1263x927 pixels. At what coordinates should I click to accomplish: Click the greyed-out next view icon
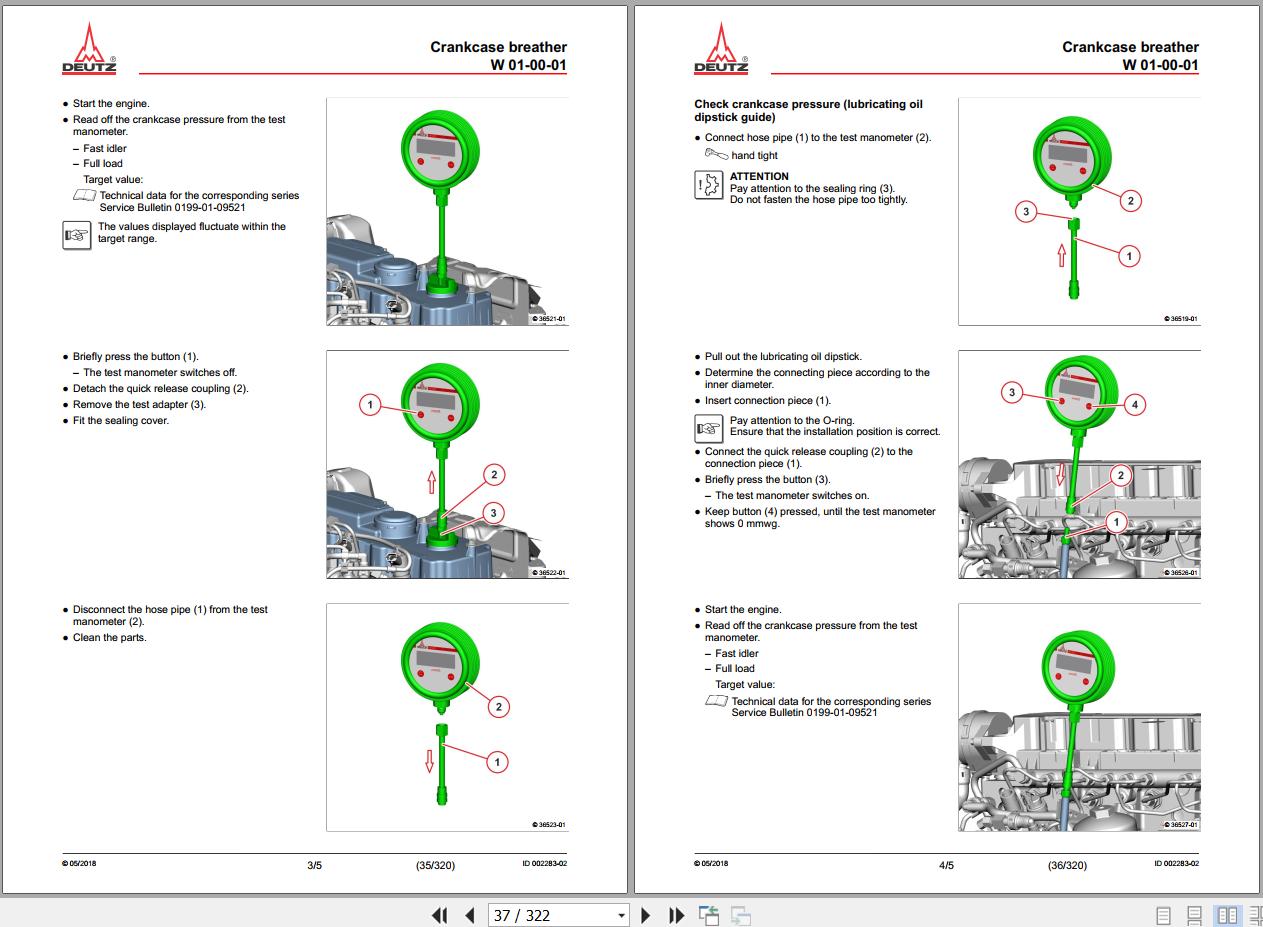741,915
